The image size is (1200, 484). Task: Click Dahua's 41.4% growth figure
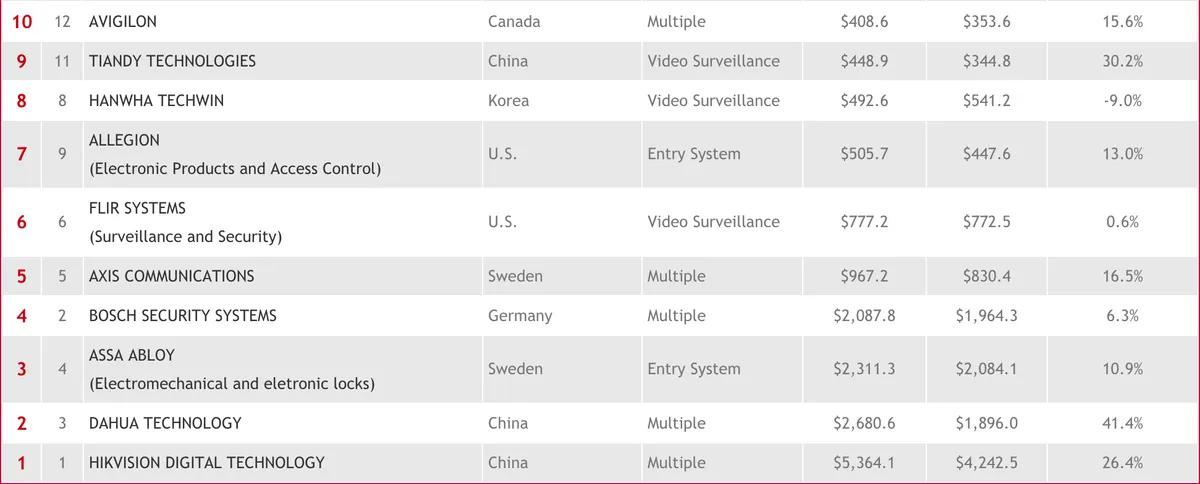(1122, 423)
